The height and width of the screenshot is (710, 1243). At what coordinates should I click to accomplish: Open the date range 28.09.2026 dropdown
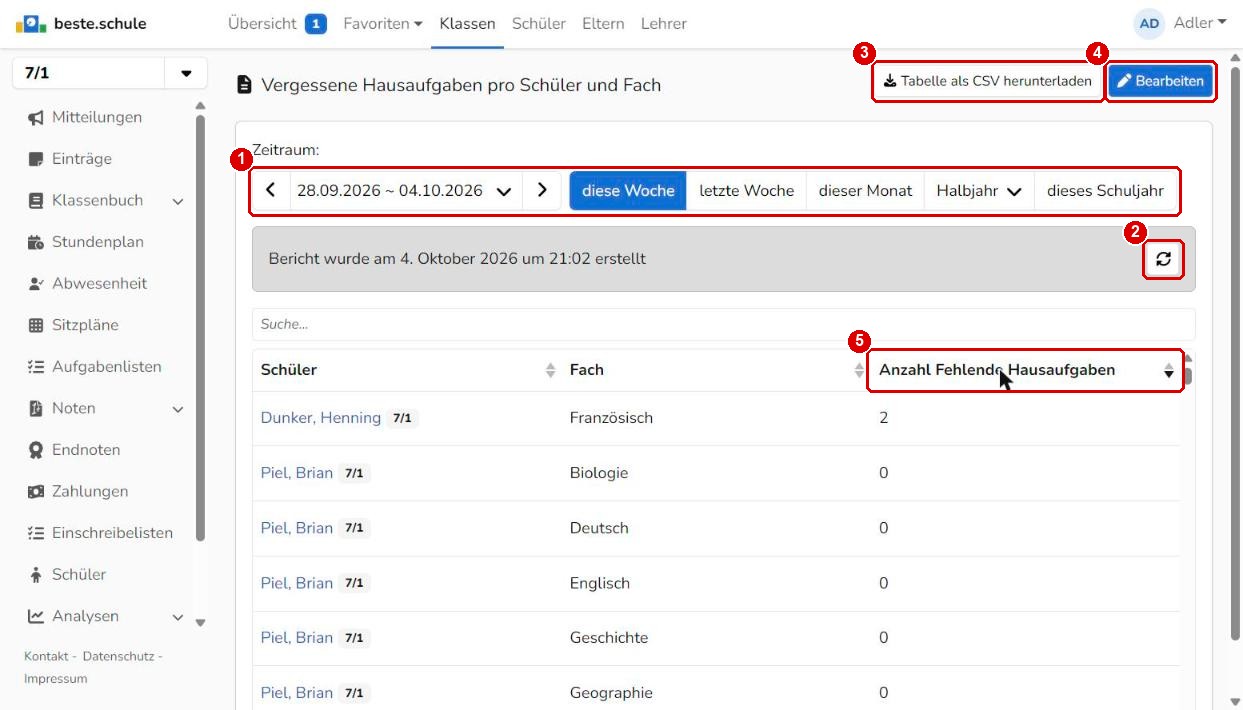[x=405, y=190]
